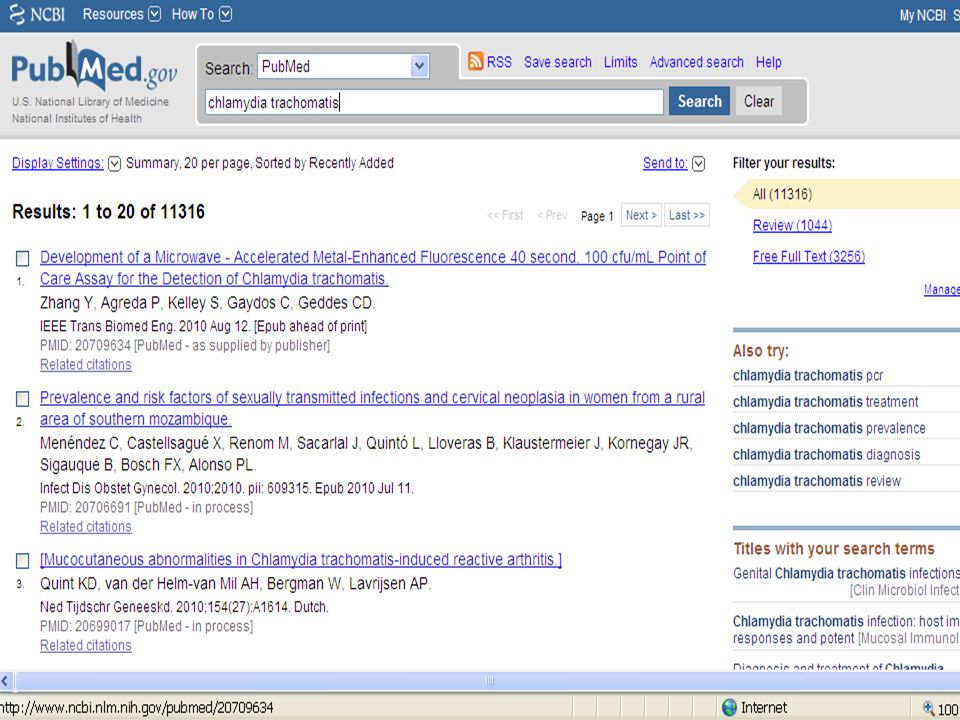Click the Manage filters link
Screen dimensions: 960x720
(x=942, y=290)
